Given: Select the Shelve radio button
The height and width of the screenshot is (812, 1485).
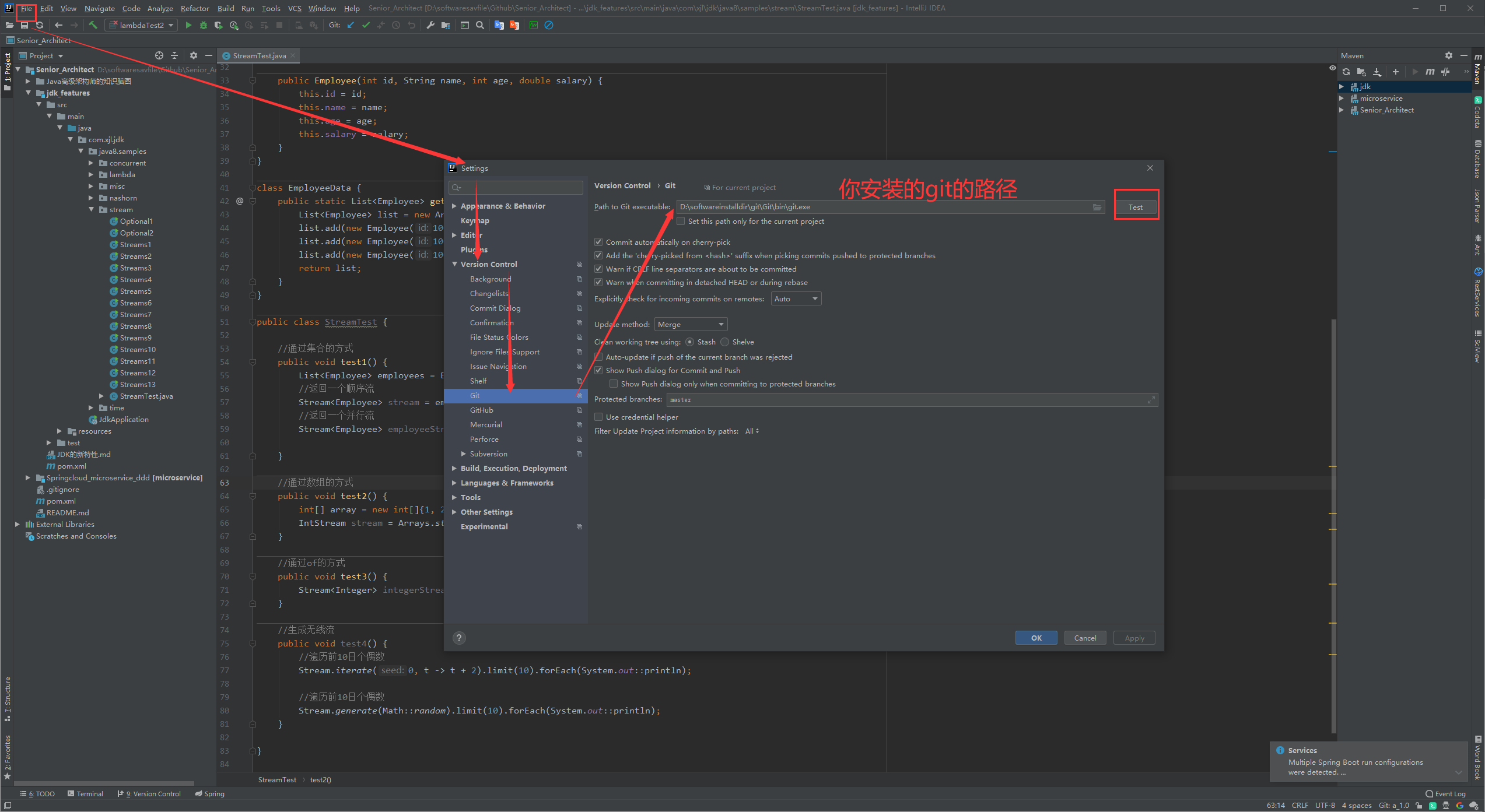Looking at the screenshot, I should click(725, 342).
